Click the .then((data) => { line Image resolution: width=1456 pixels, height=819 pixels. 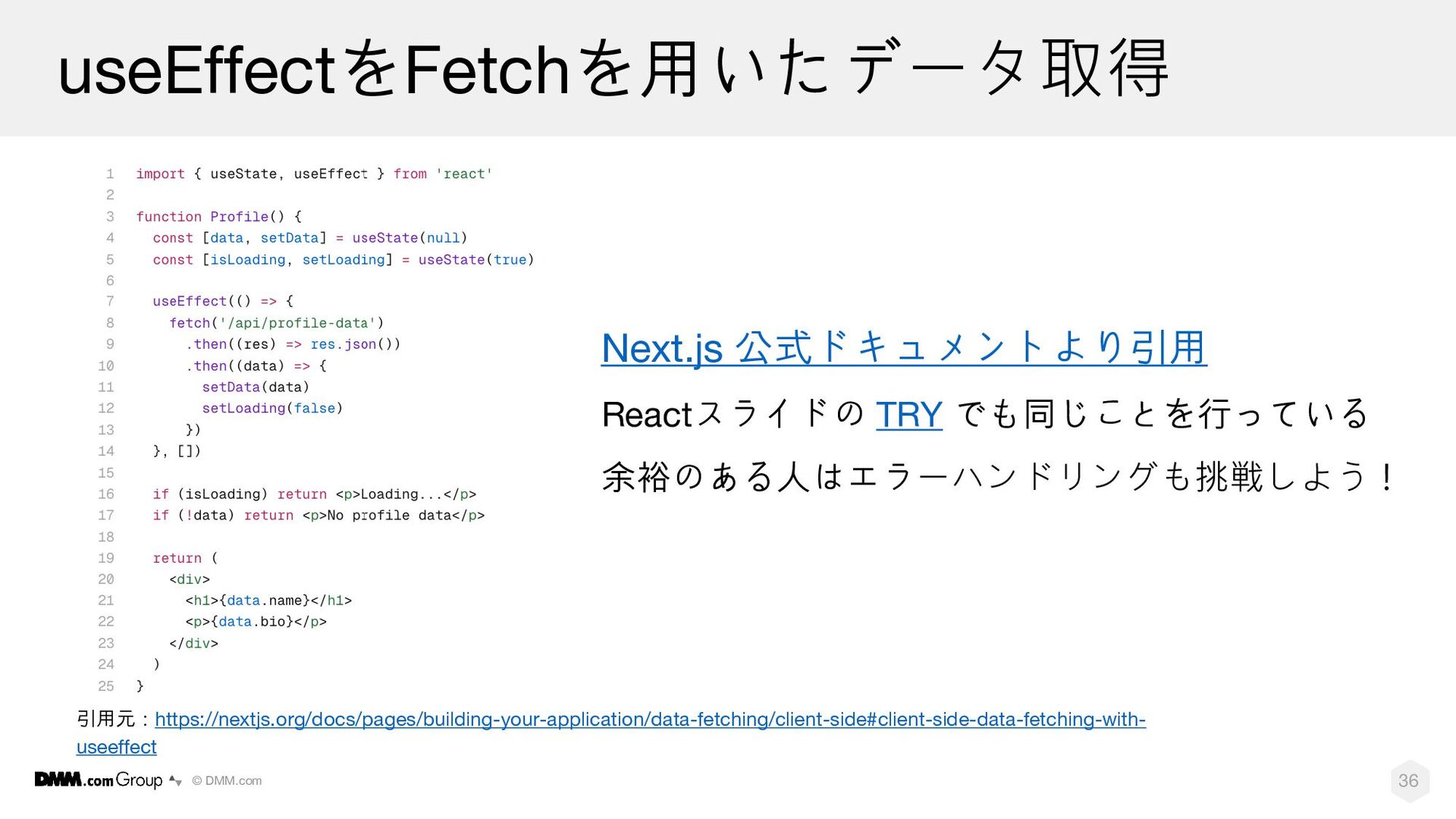click(x=256, y=366)
